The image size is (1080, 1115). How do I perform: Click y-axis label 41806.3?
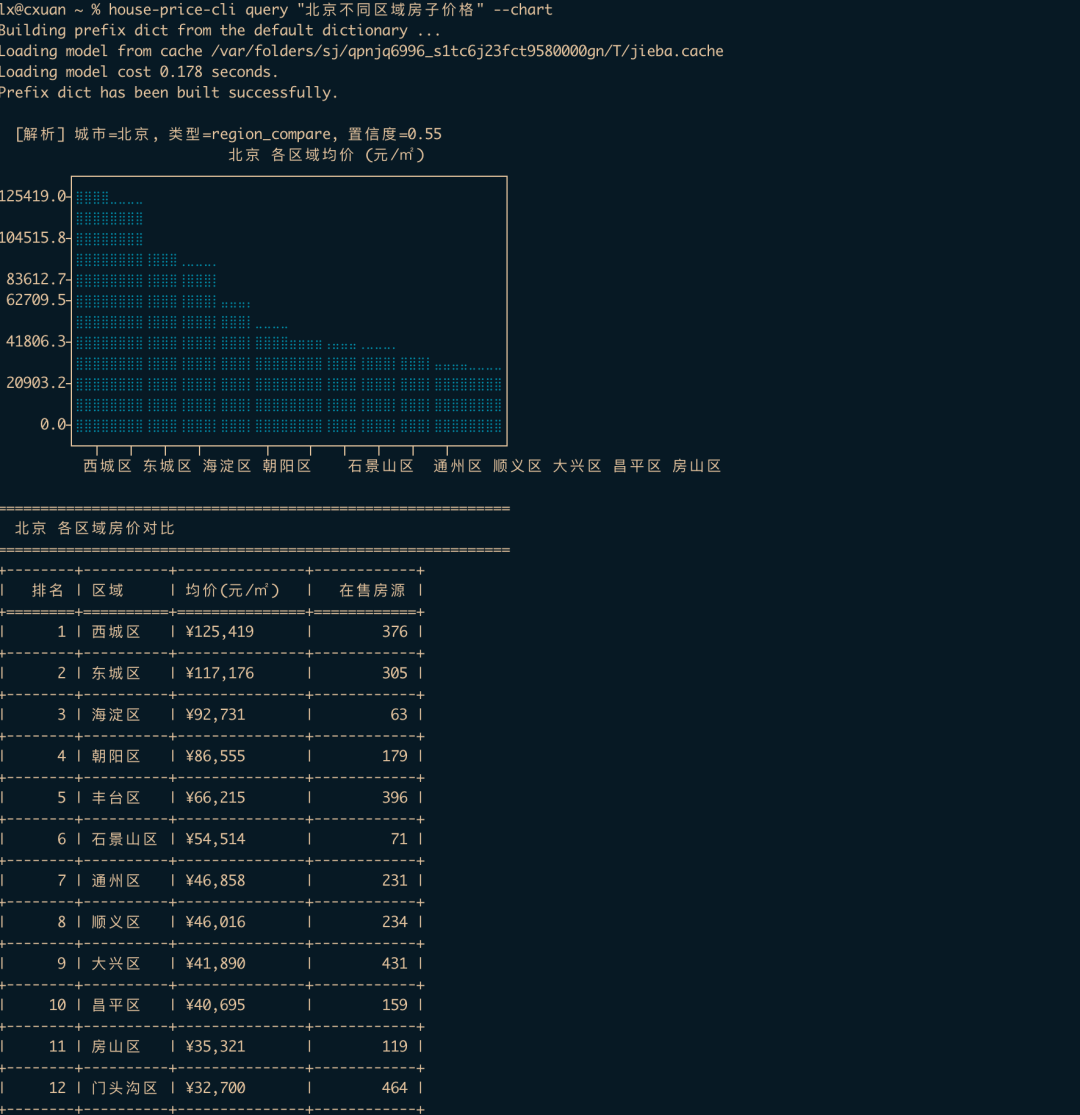pyautogui.click(x=36, y=341)
